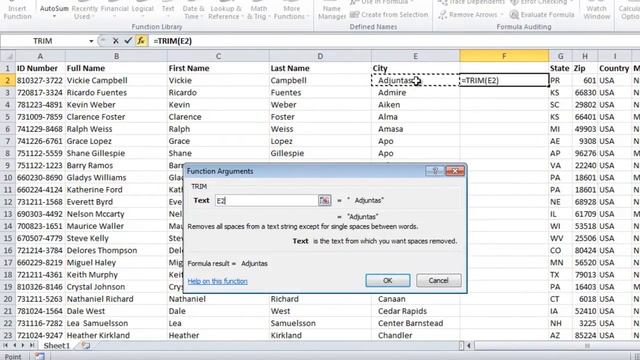Go to first sheet navigation arrow
The image size is (640, 360).
point(6,346)
